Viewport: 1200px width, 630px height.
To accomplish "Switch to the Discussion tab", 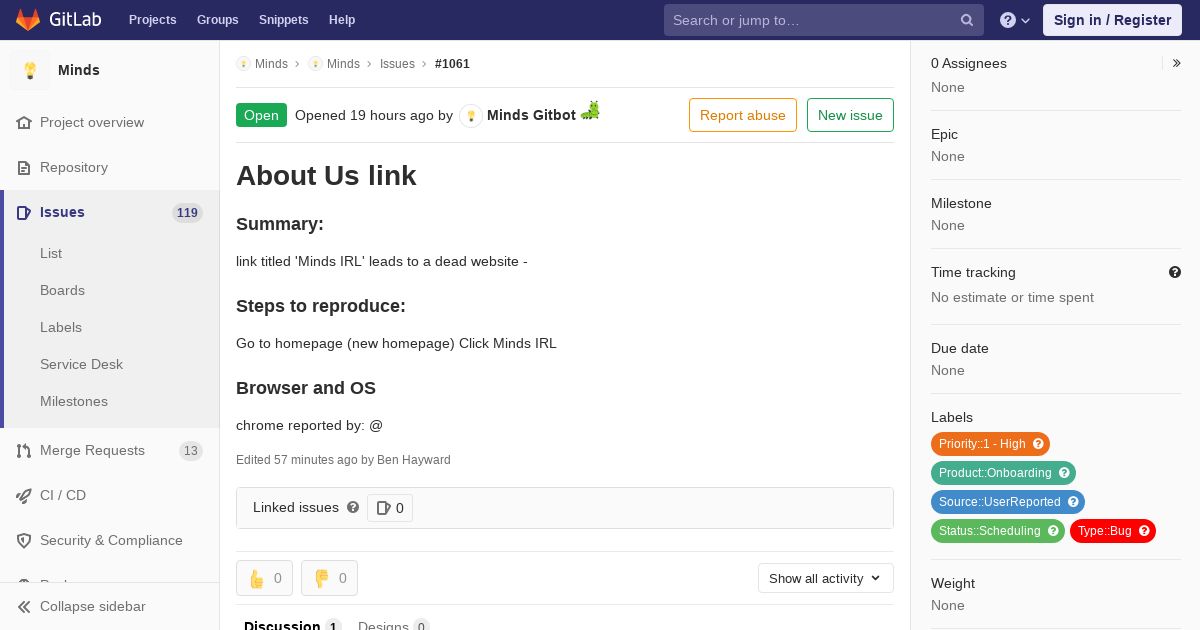I will [293, 625].
